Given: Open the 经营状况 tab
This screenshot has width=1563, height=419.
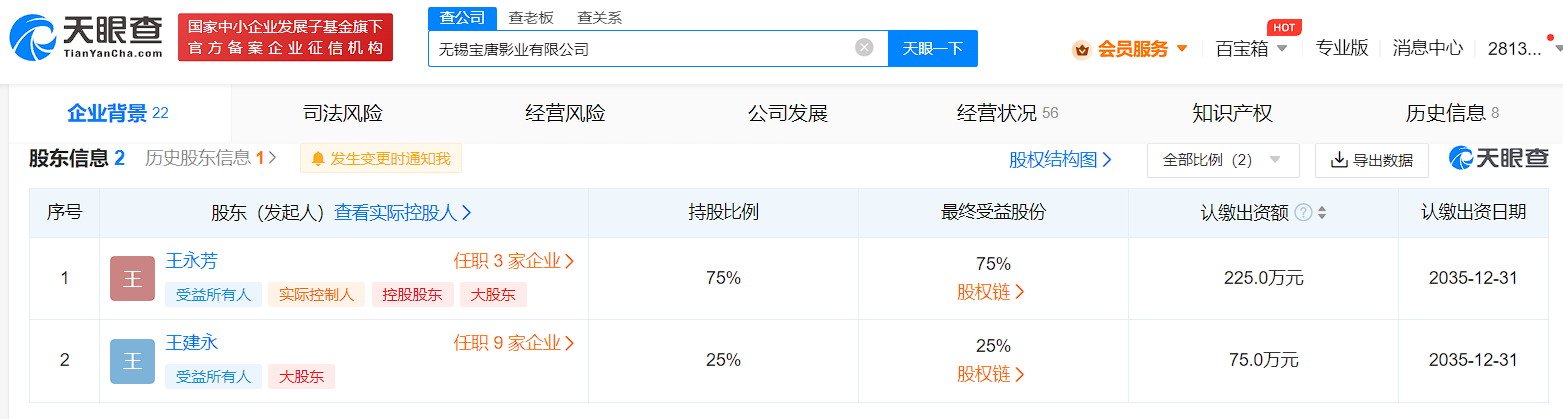Looking at the screenshot, I should pyautogui.click(x=1007, y=114).
